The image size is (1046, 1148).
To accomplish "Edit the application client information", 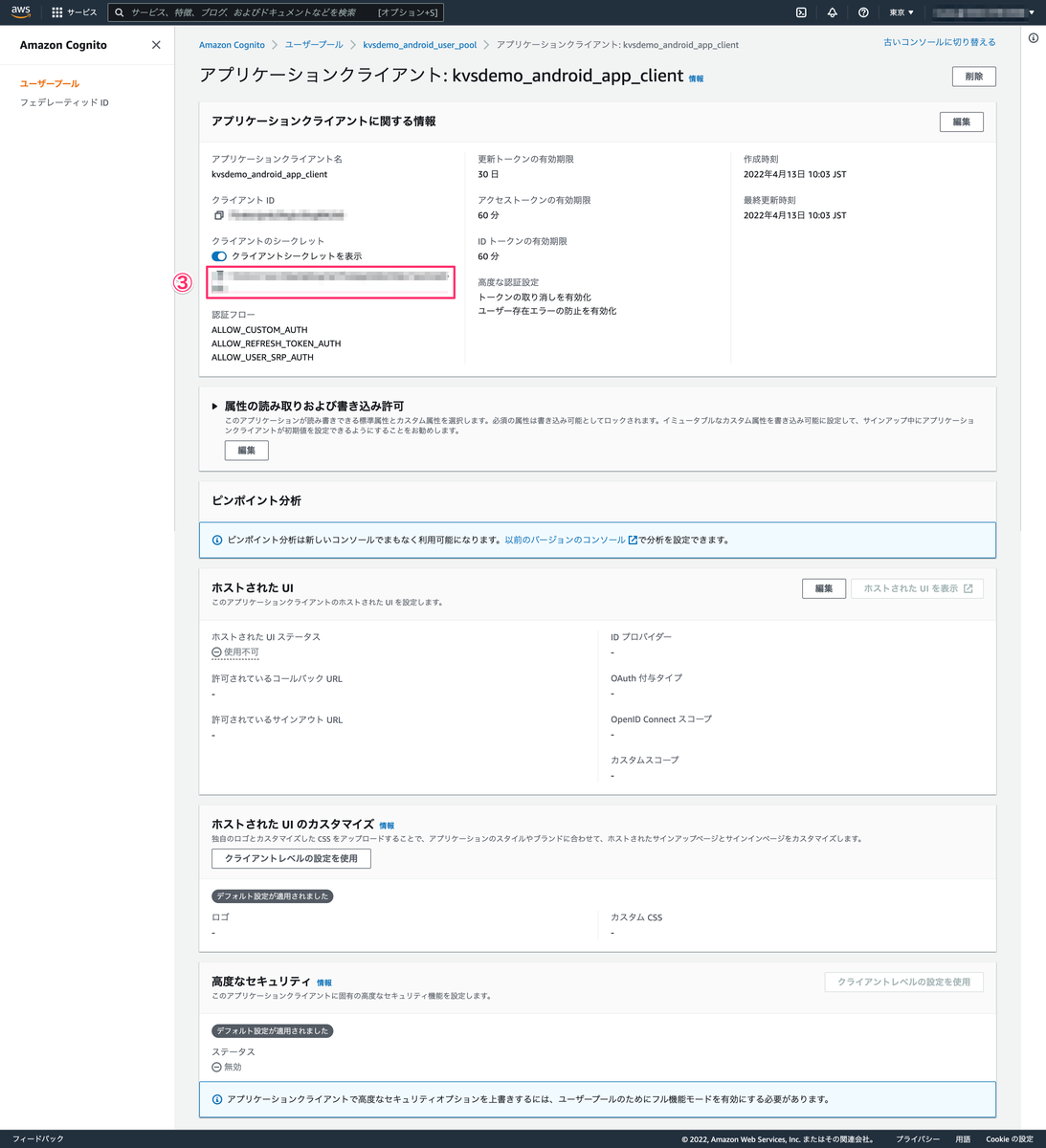I will click(962, 121).
